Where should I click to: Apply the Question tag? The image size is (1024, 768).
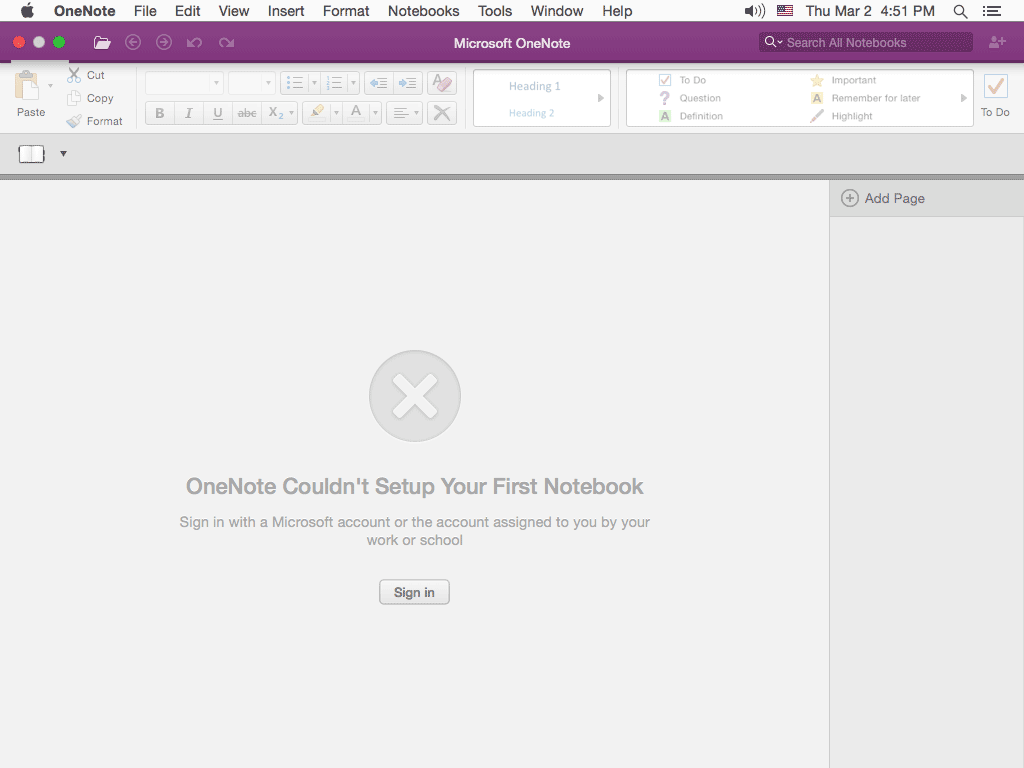[690, 98]
